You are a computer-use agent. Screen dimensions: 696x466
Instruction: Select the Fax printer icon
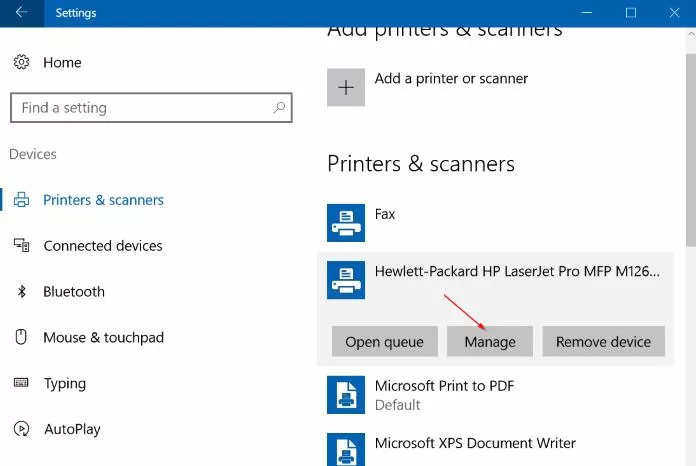pyautogui.click(x=346, y=223)
